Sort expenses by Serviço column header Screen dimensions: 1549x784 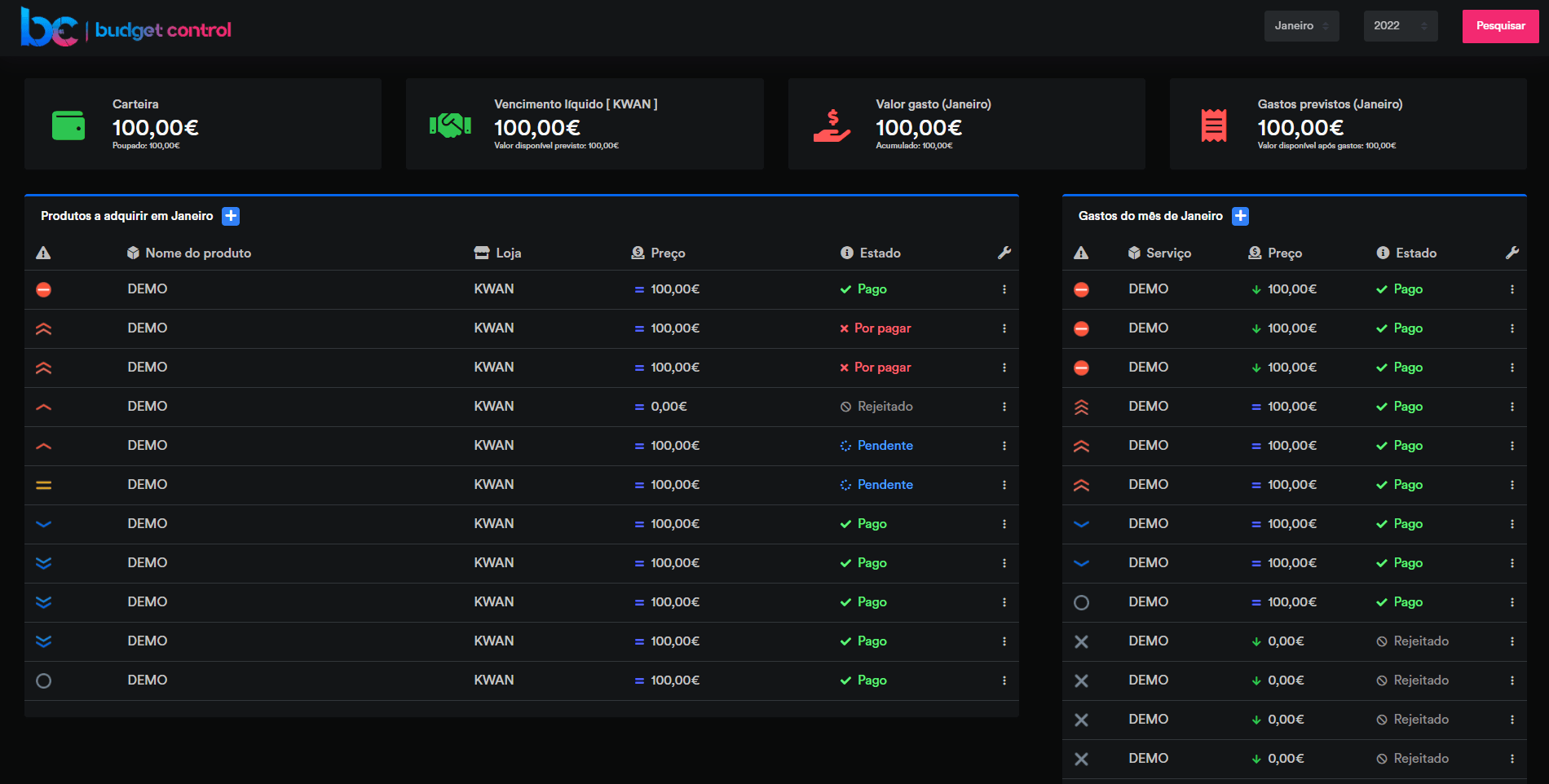pyautogui.click(x=1167, y=253)
